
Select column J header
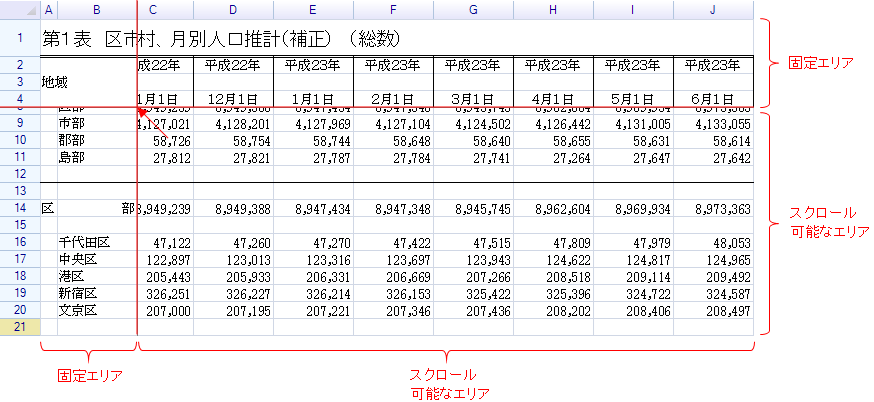(x=712, y=10)
